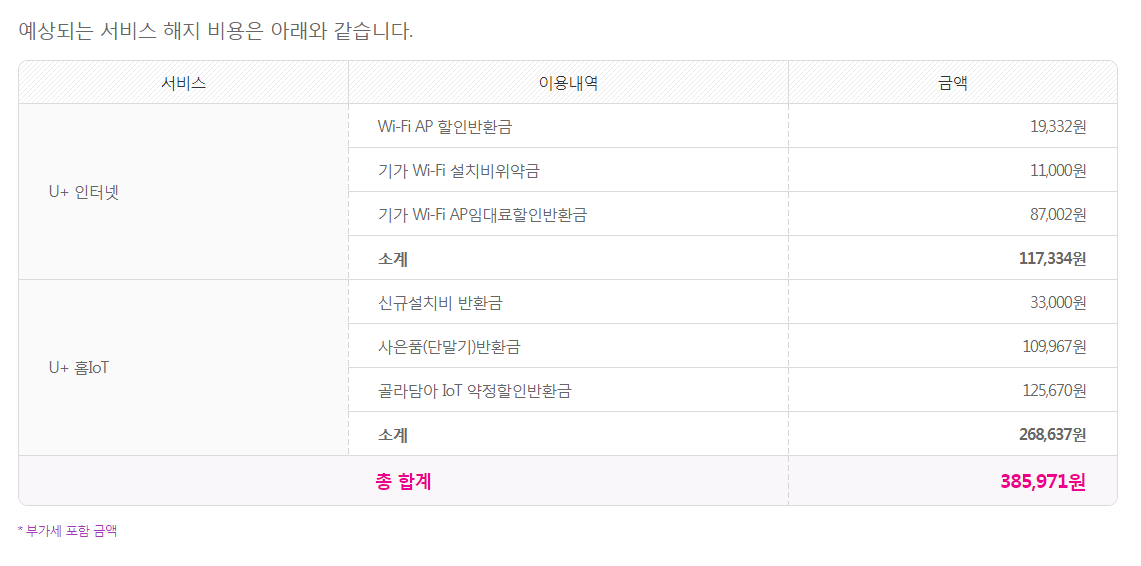This screenshot has height=566, width=1141.
Task: Click the 이용내역 column header
Action: point(568,83)
